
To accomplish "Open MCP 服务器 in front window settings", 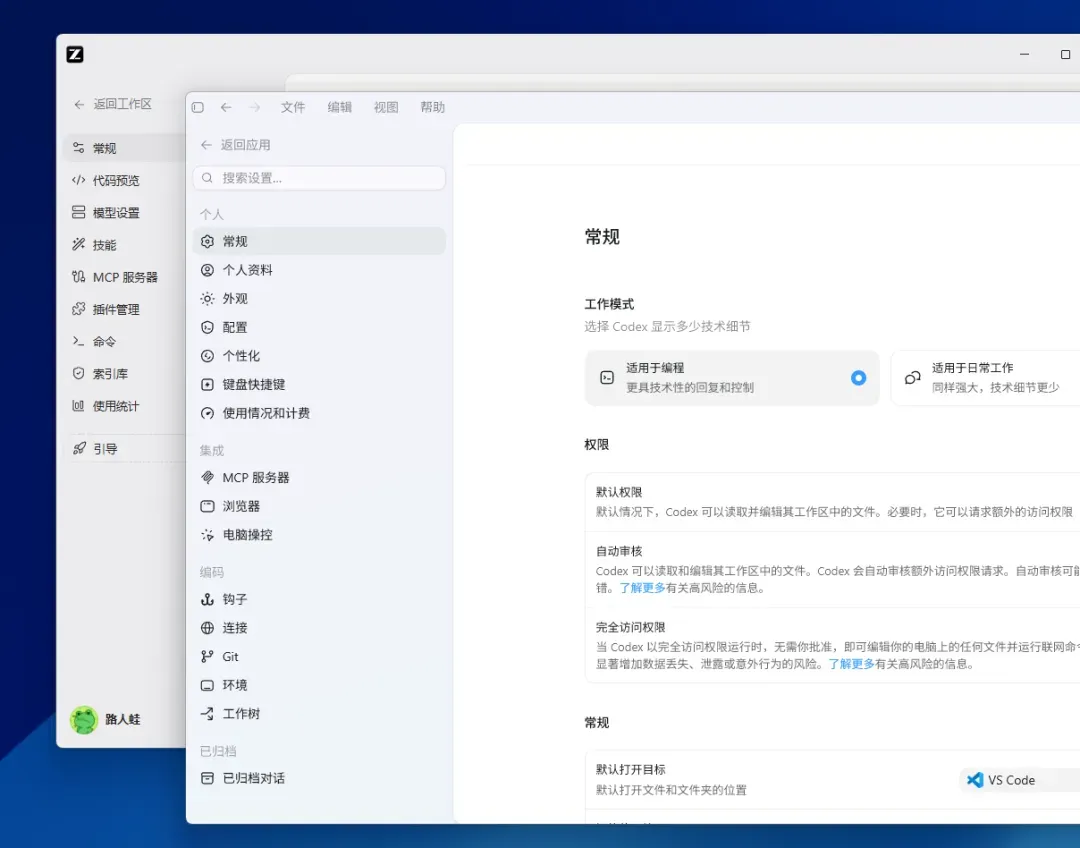I will [319, 477].
